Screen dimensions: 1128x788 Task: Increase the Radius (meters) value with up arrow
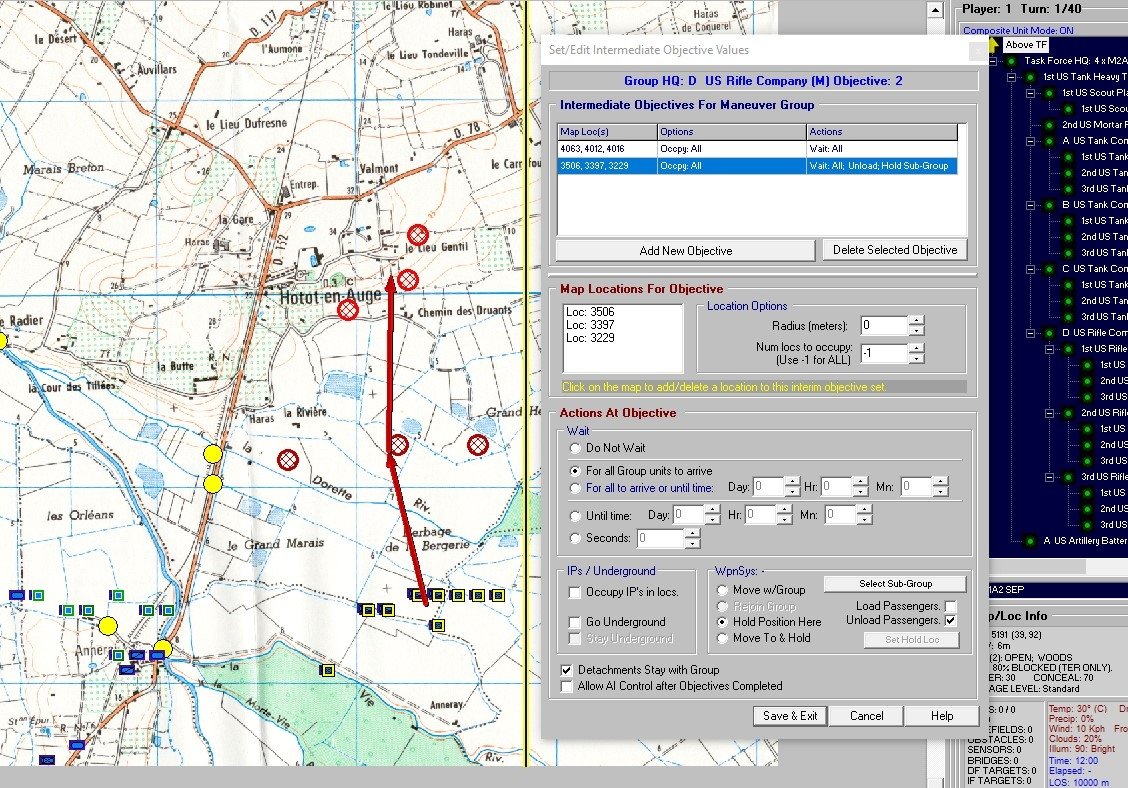(x=916, y=320)
